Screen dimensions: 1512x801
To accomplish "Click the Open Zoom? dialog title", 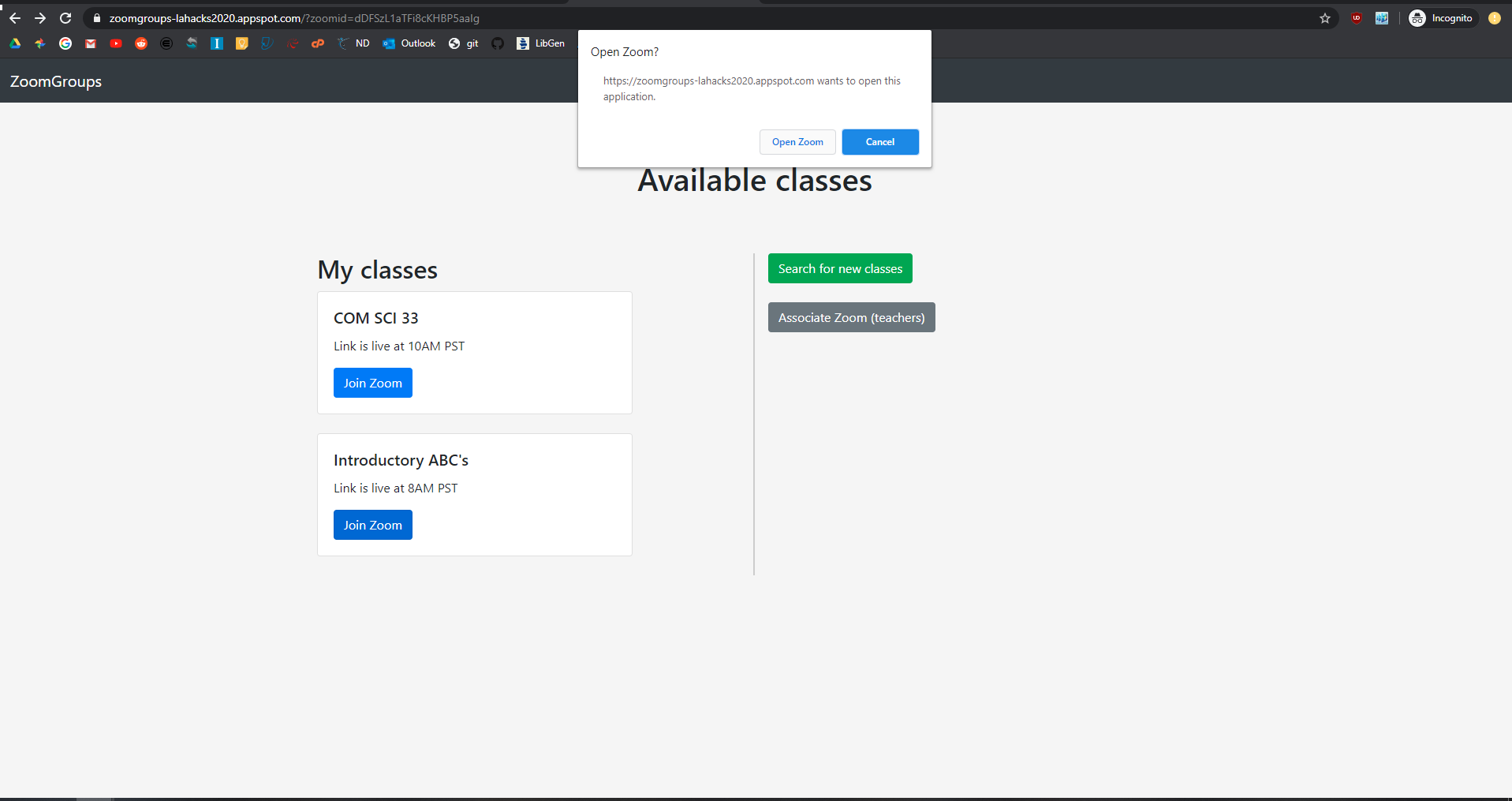I will [625, 52].
